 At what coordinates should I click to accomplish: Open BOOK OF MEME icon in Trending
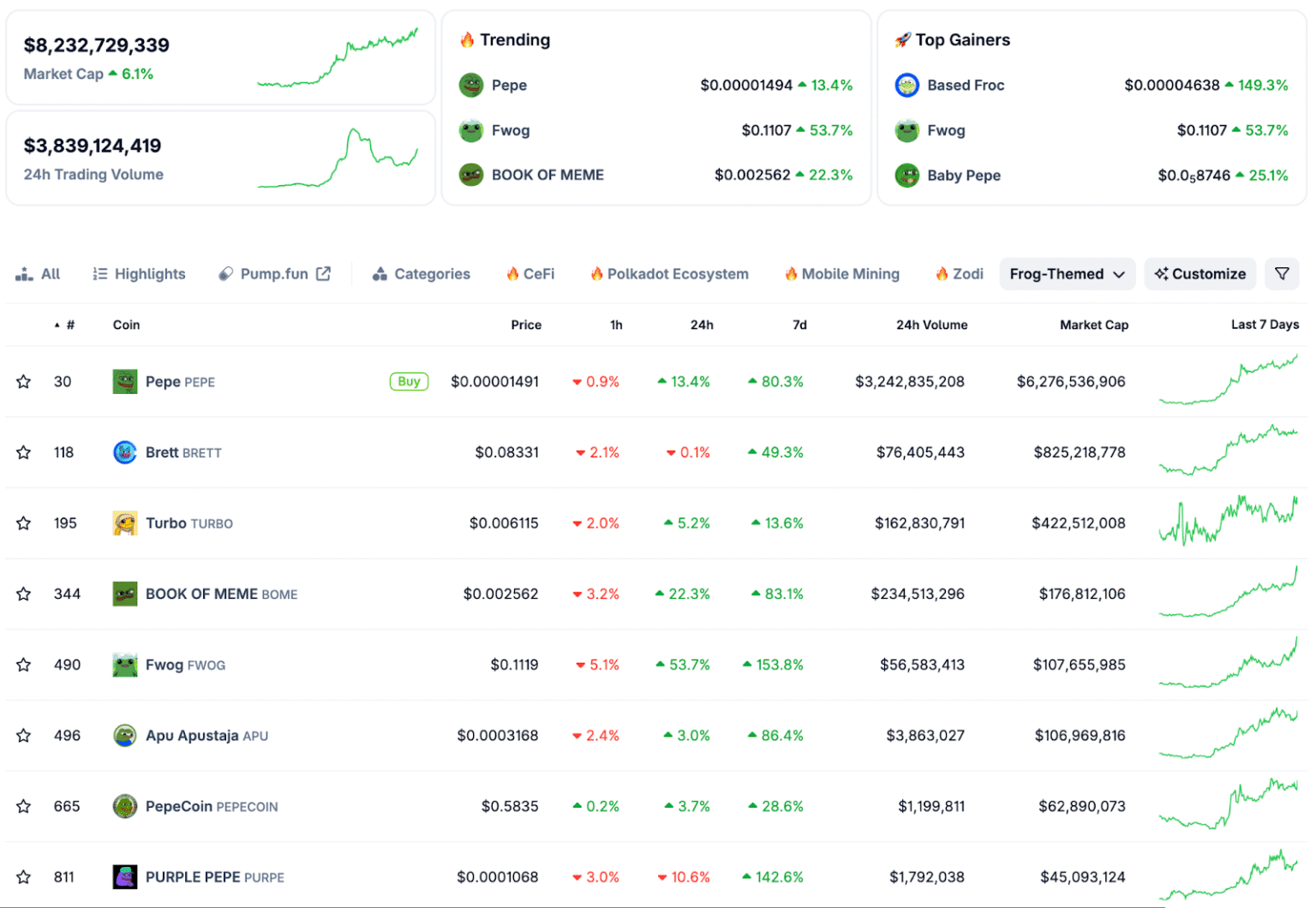471,175
